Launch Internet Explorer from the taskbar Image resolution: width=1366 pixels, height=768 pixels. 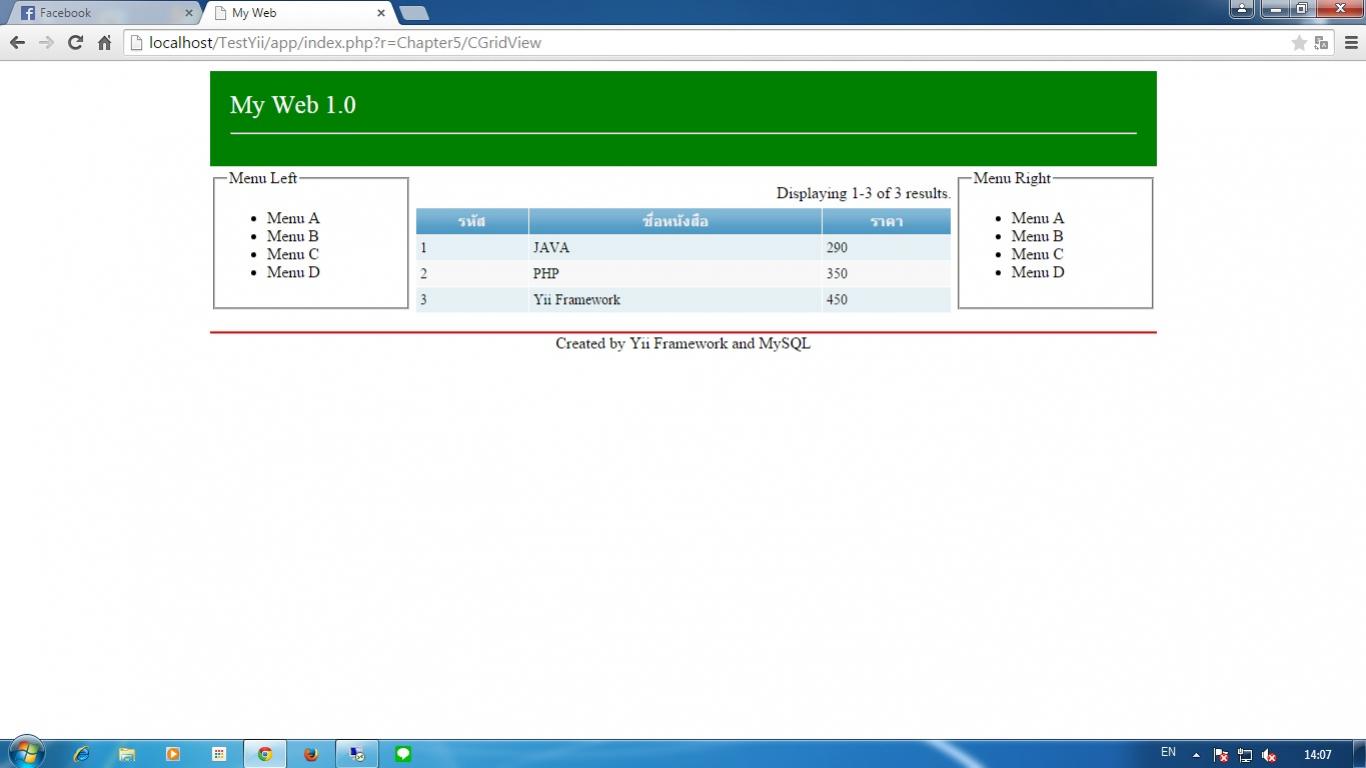(x=81, y=754)
